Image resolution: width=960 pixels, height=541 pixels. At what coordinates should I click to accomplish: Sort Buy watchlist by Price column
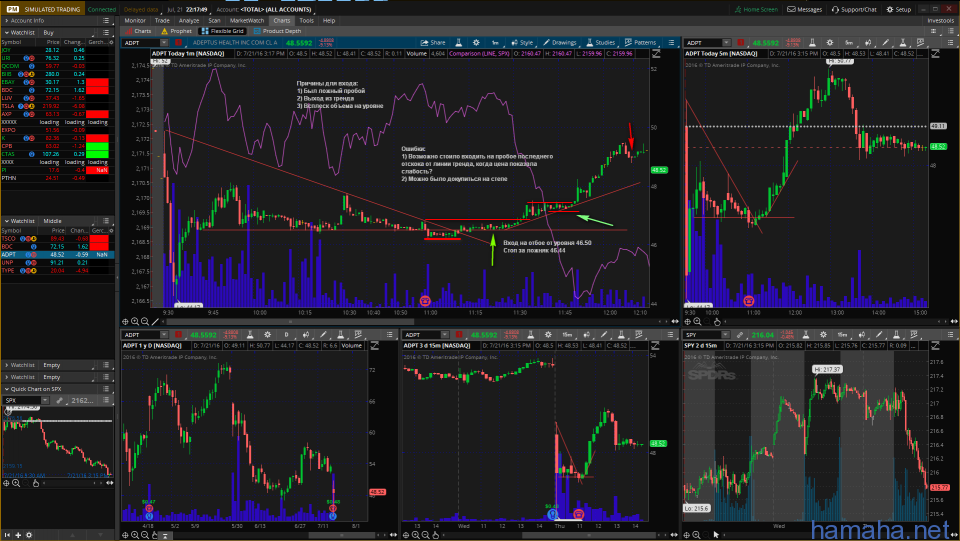(53, 42)
